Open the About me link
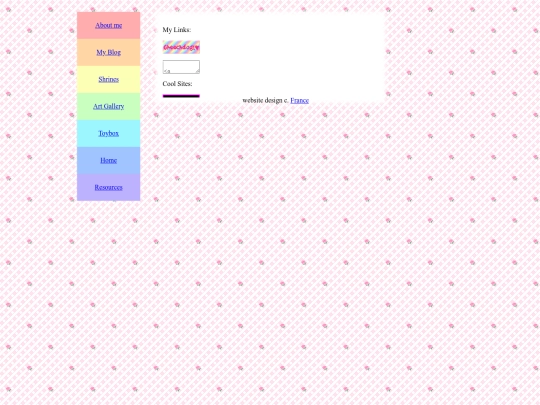The height and width of the screenshot is (405, 540). click(108, 25)
